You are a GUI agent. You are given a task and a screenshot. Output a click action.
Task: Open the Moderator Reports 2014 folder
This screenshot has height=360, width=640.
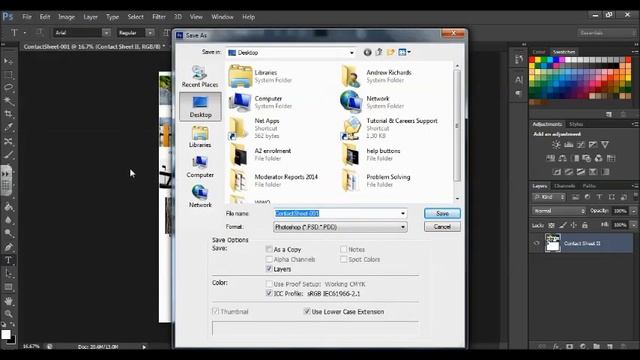pos(273,180)
